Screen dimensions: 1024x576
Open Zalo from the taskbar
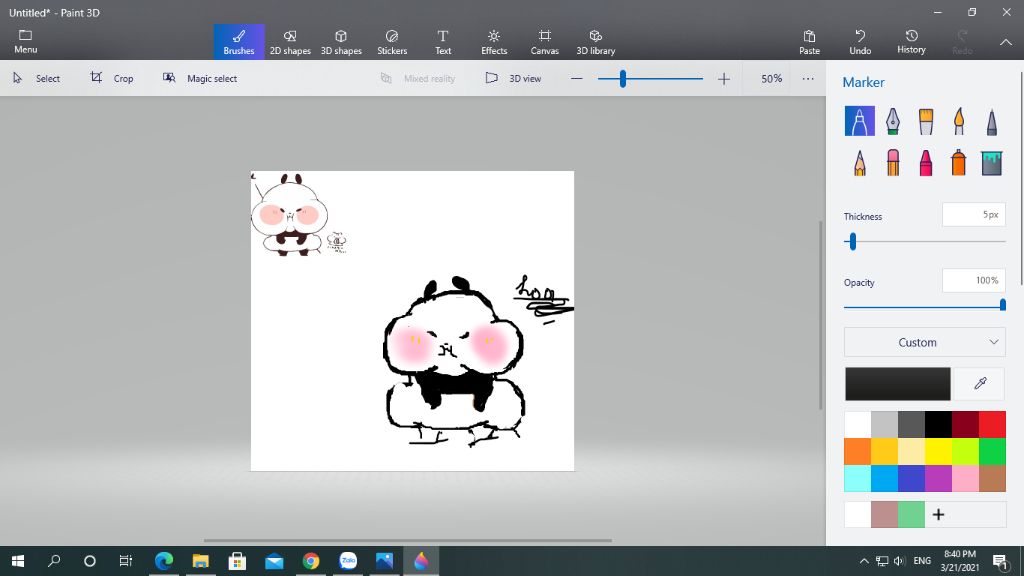[348, 561]
